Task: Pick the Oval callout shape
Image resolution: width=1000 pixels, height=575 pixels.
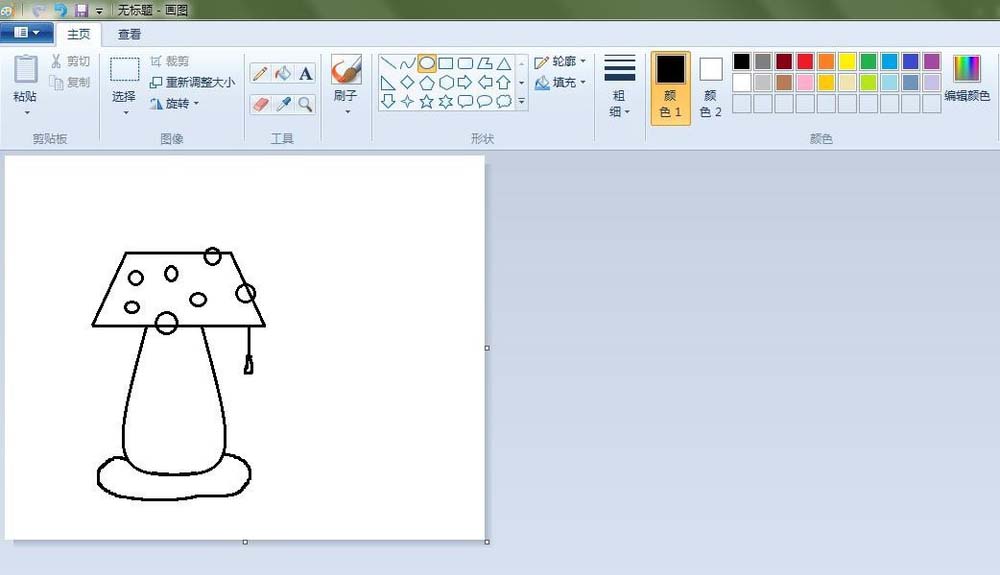Action: [x=485, y=101]
